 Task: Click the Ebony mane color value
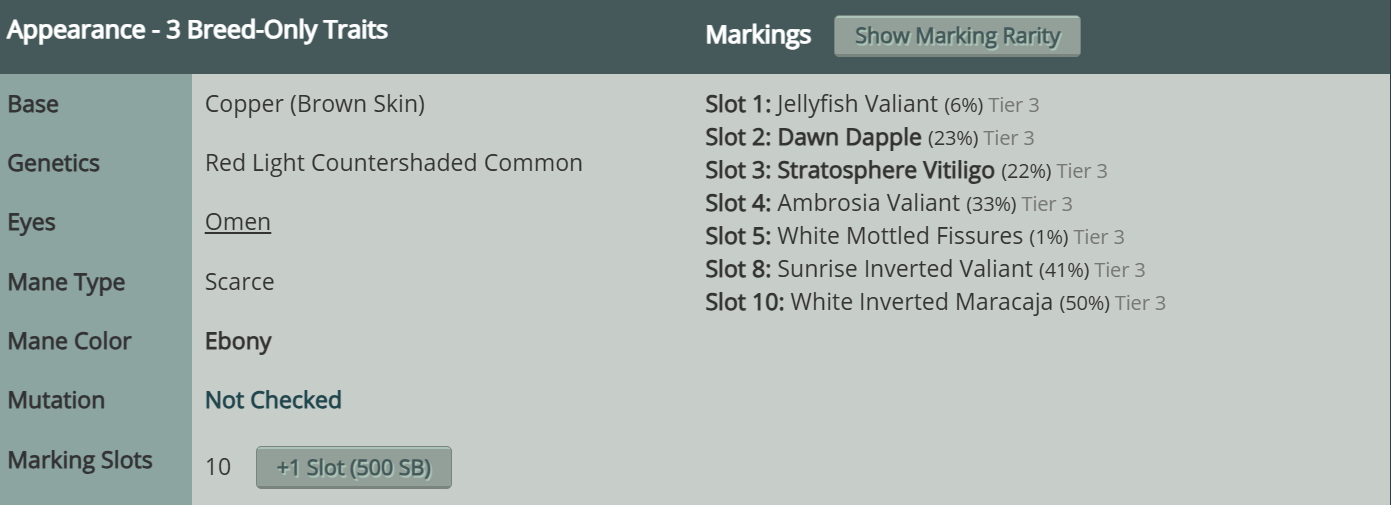coord(238,341)
